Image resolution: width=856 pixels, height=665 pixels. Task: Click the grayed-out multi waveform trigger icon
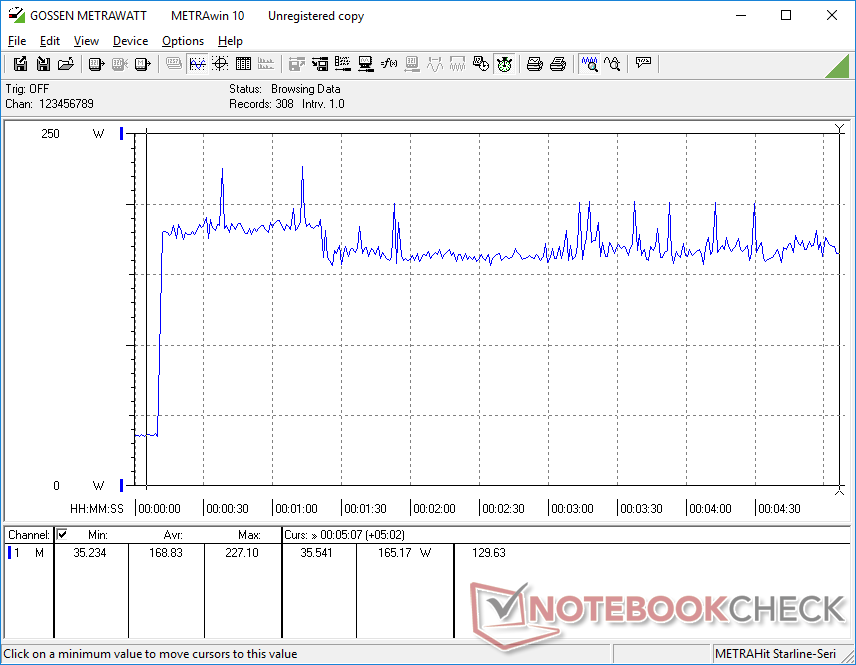(x=457, y=64)
